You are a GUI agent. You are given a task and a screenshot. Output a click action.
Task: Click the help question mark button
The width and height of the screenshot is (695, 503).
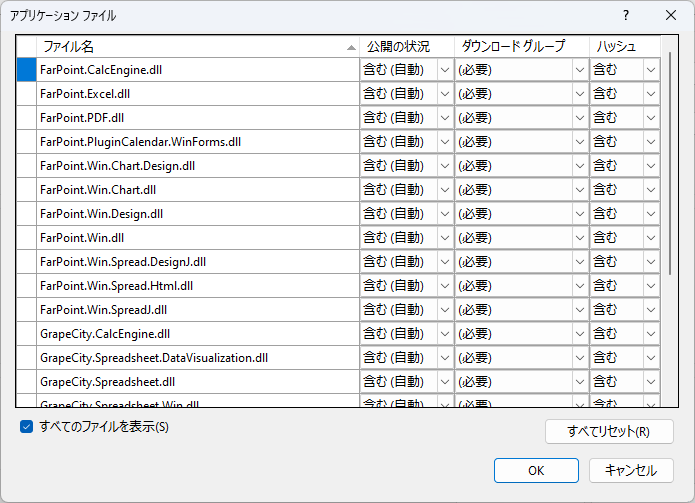tap(626, 15)
